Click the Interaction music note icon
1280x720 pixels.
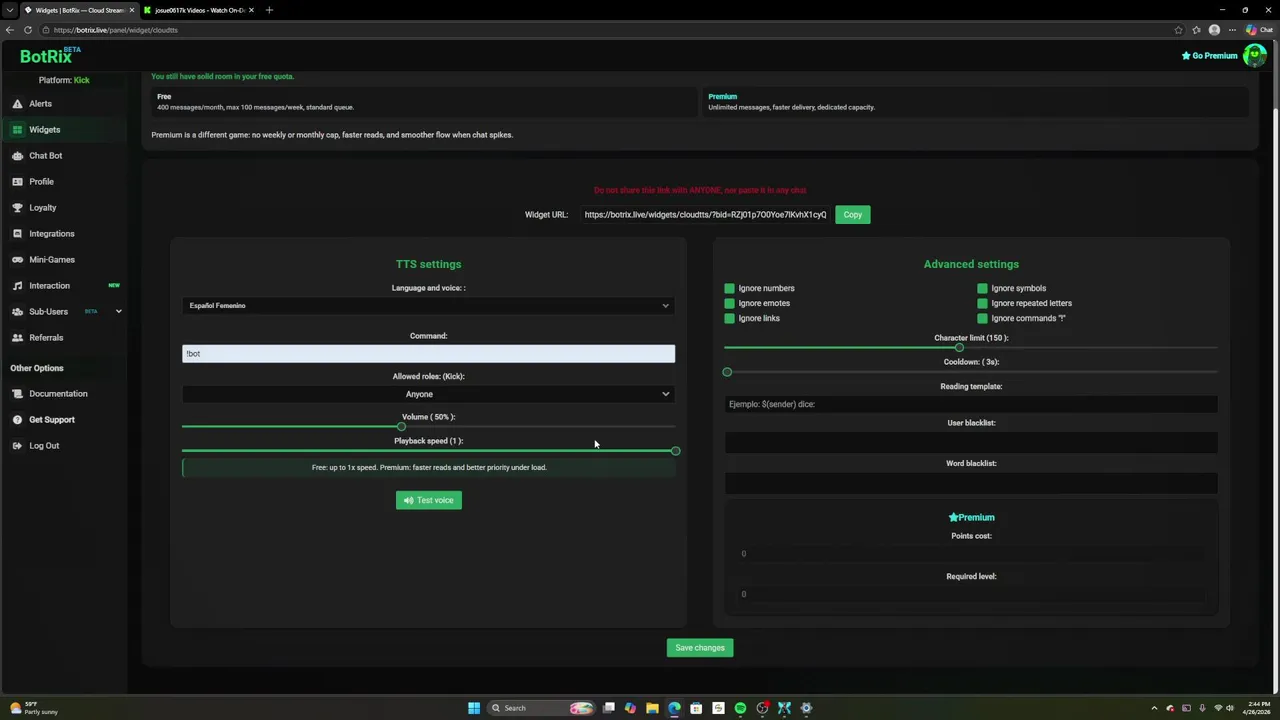(17, 286)
